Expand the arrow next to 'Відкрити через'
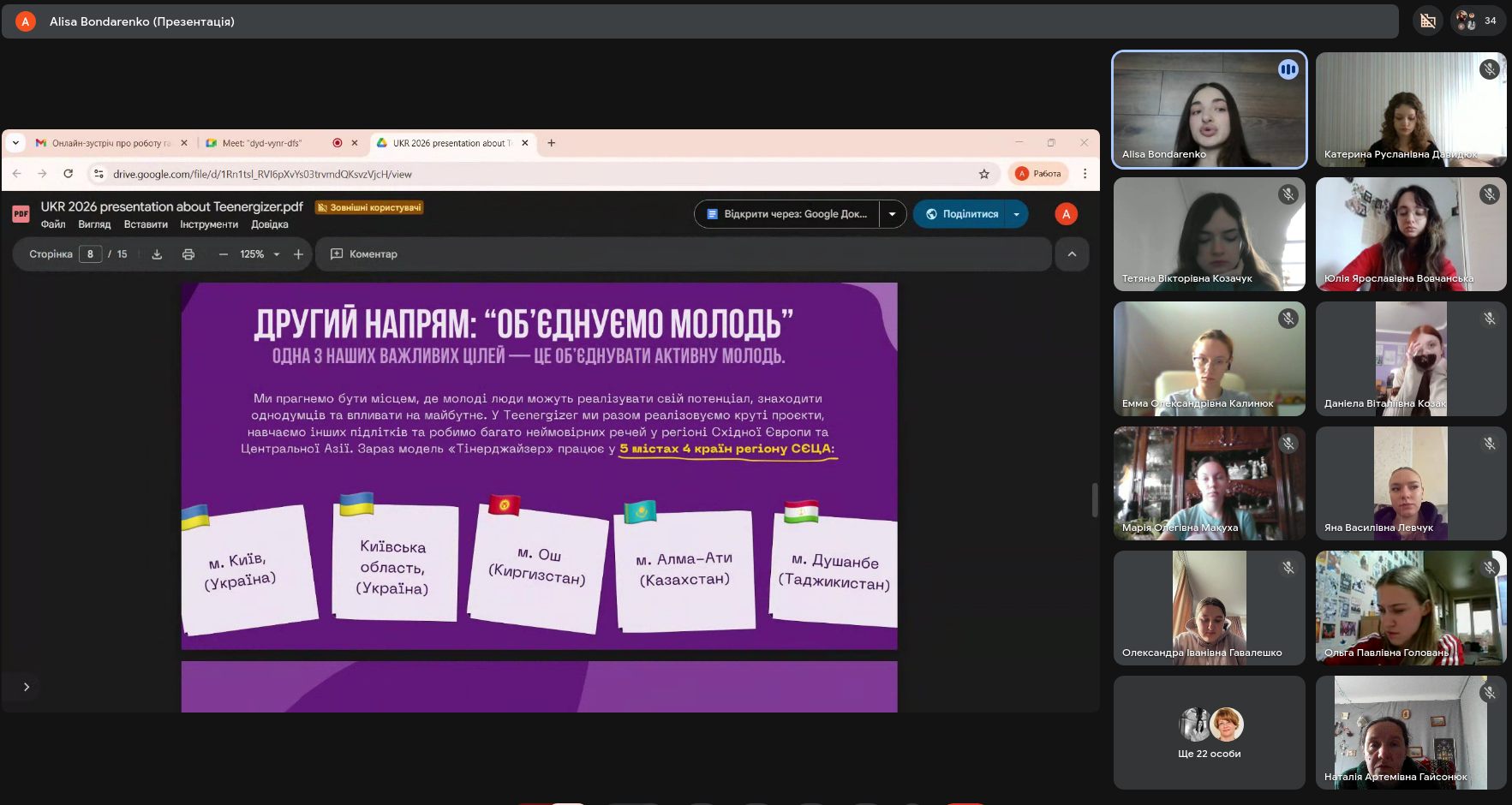This screenshot has width=1512, height=805. click(x=892, y=214)
